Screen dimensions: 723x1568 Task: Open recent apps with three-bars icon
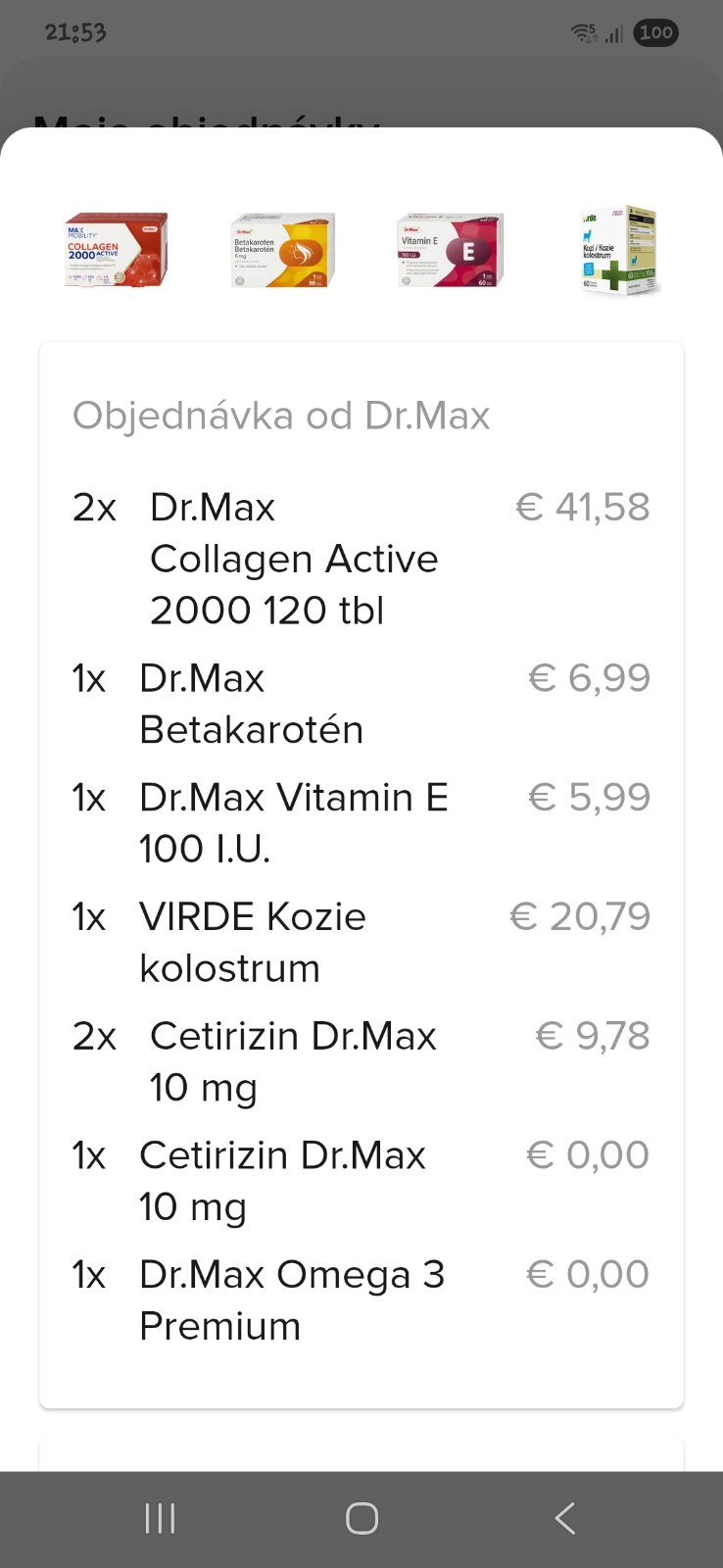[160, 1518]
